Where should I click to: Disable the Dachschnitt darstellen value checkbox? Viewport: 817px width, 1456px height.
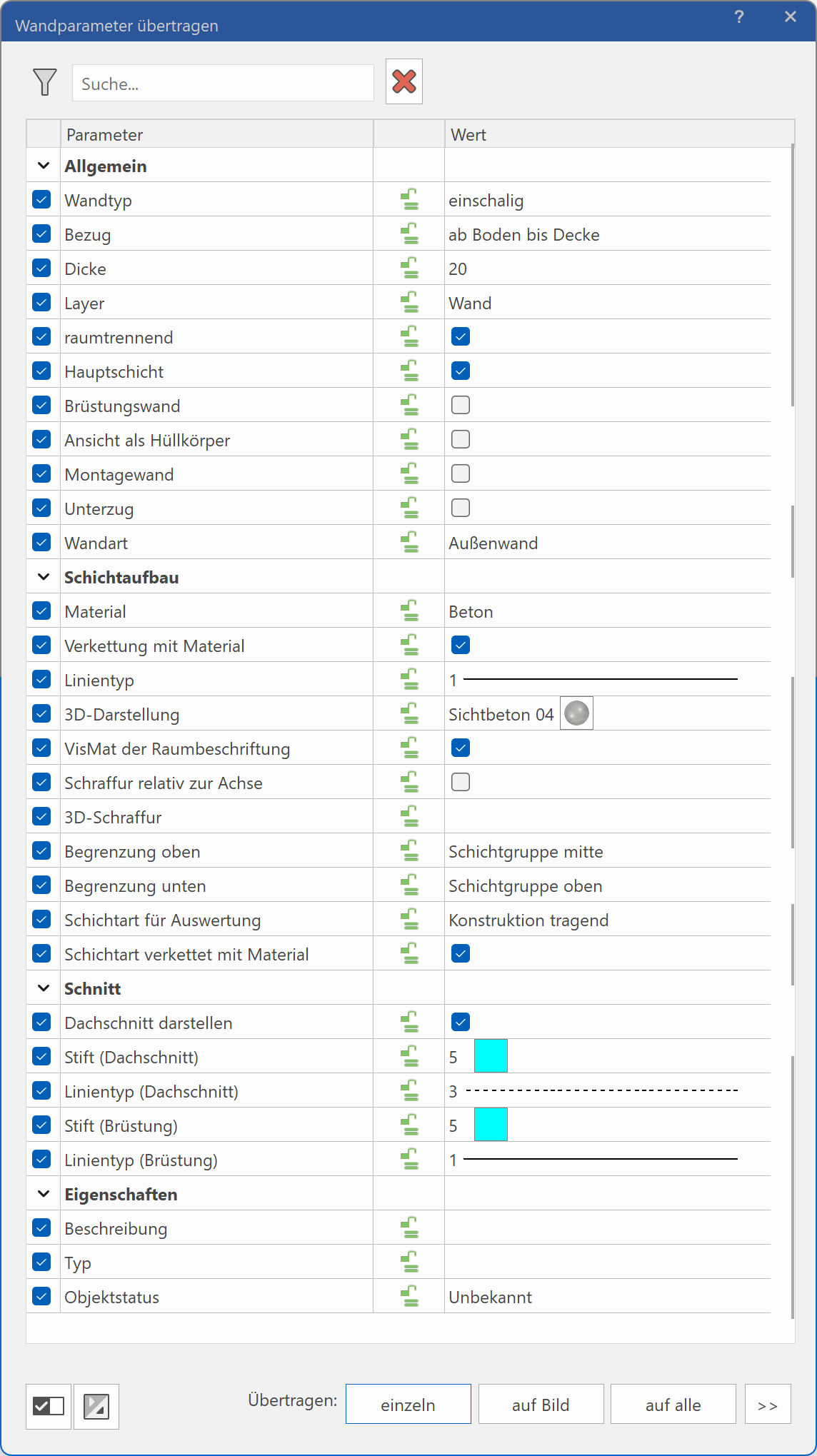461,1022
